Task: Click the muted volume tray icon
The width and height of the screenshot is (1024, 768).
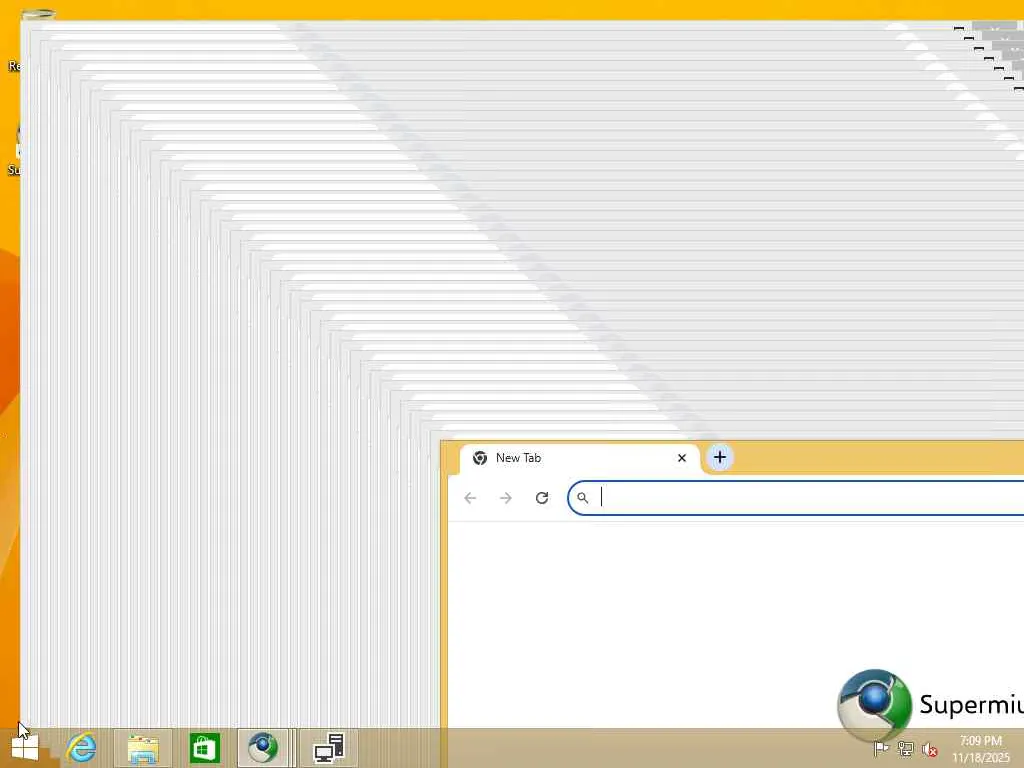Action: [x=930, y=749]
